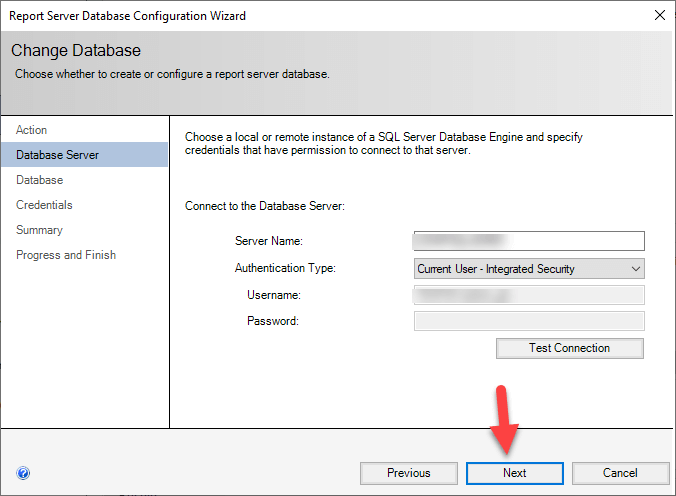676x496 pixels.
Task: Close the Configuration Wizard window
Action: (x=659, y=16)
